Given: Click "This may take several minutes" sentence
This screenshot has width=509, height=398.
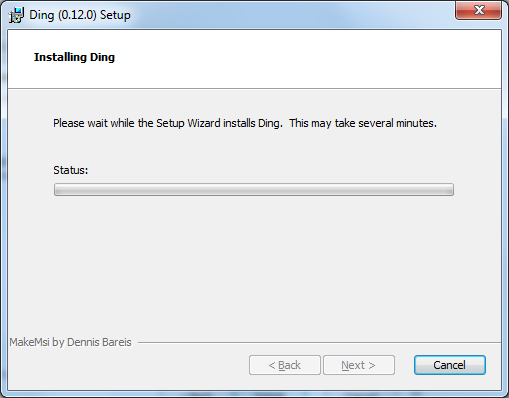Looking at the screenshot, I should tap(363, 123).
